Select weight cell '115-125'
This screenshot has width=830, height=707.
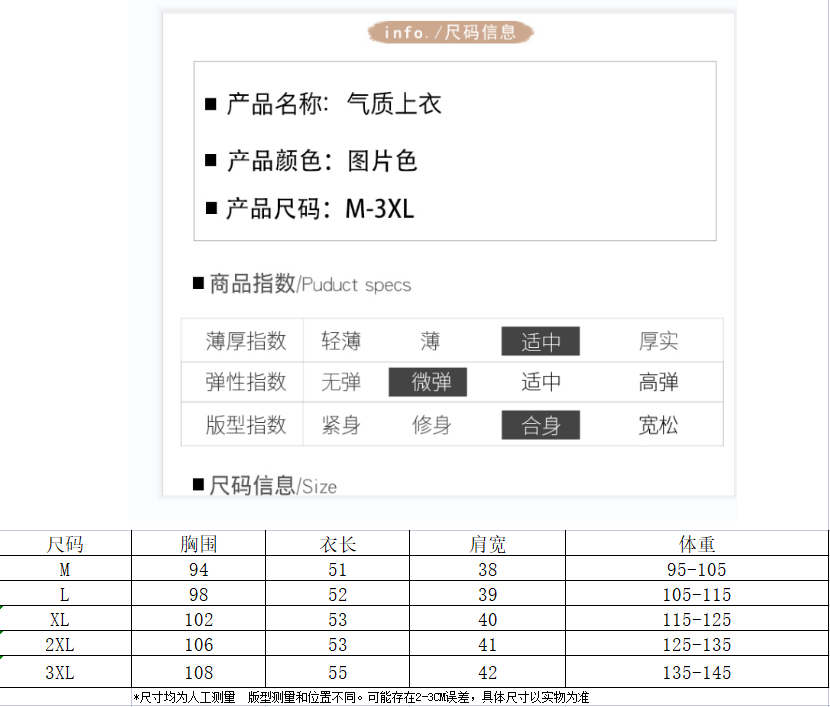click(697, 619)
